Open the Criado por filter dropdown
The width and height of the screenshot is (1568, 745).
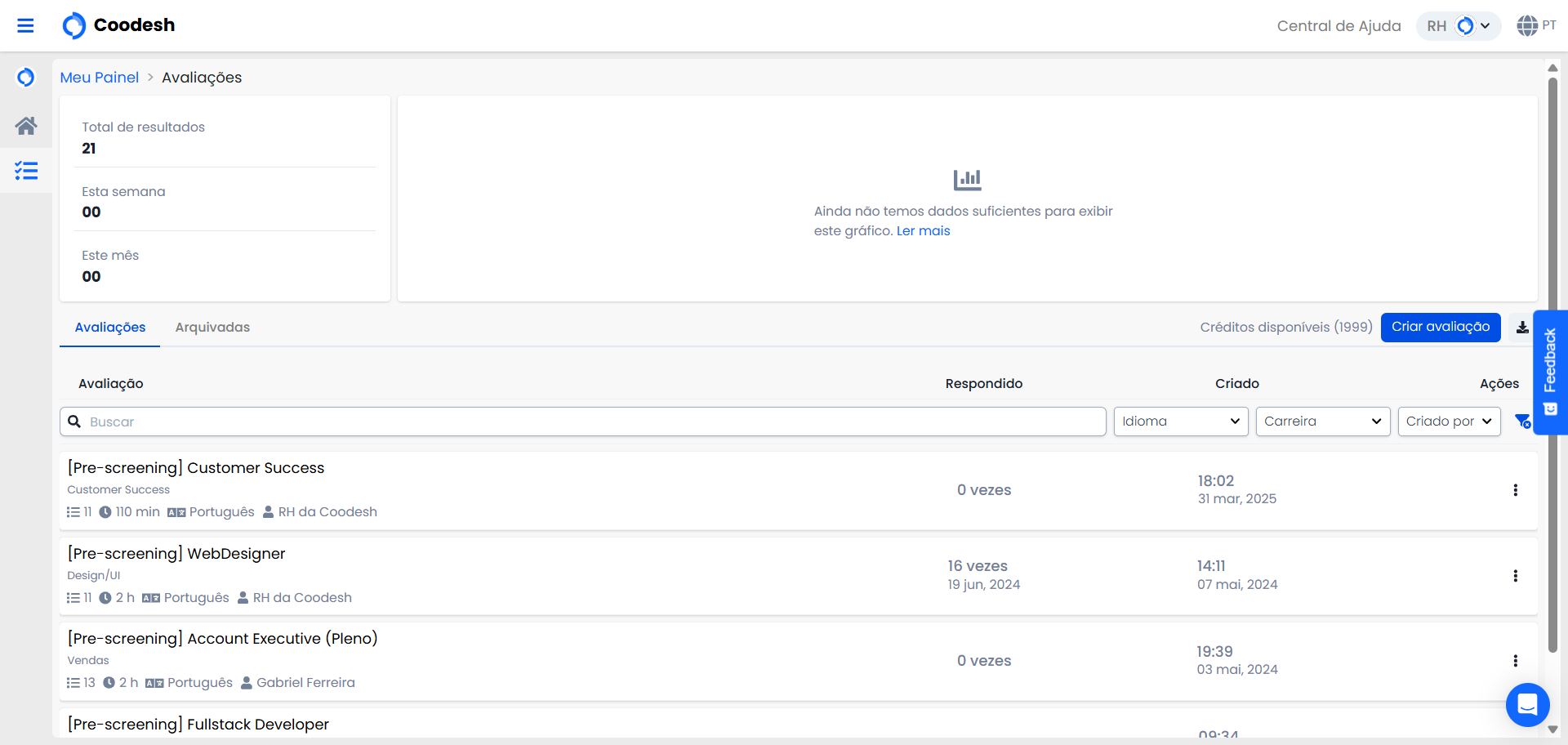pyautogui.click(x=1449, y=422)
